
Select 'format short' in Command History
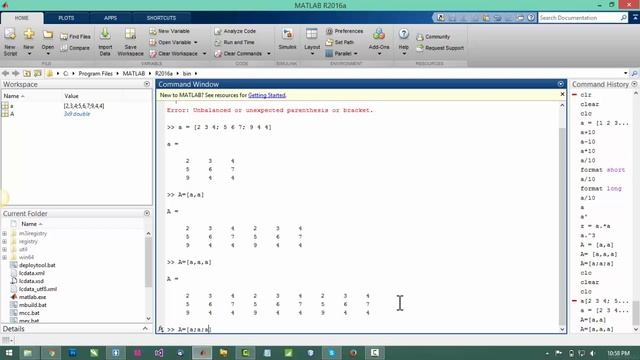click(x=602, y=170)
